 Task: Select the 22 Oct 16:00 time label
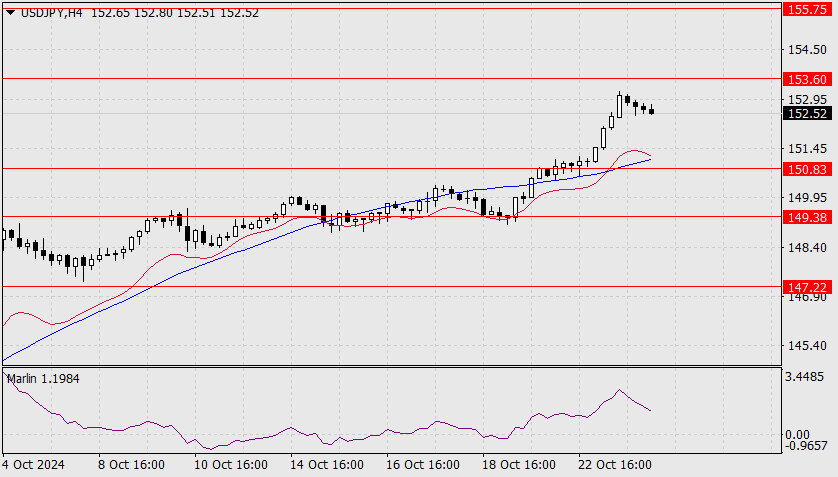coord(615,465)
